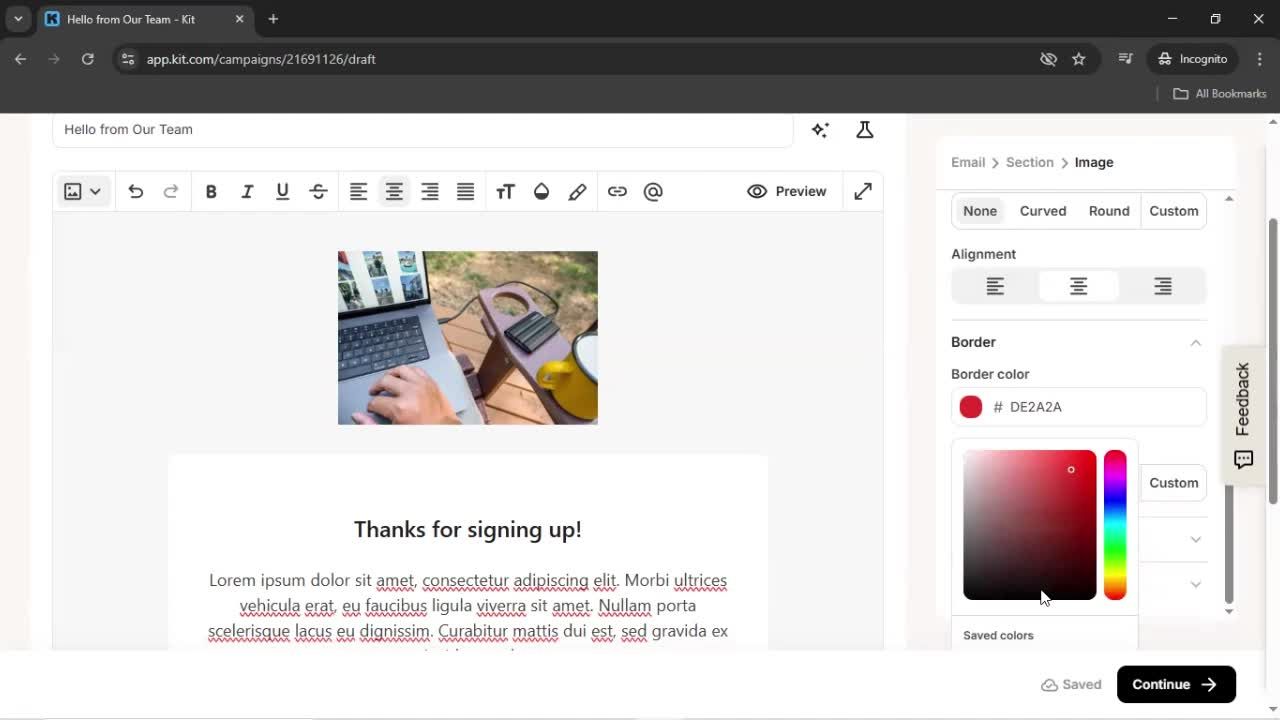Click the undo icon

[135, 191]
